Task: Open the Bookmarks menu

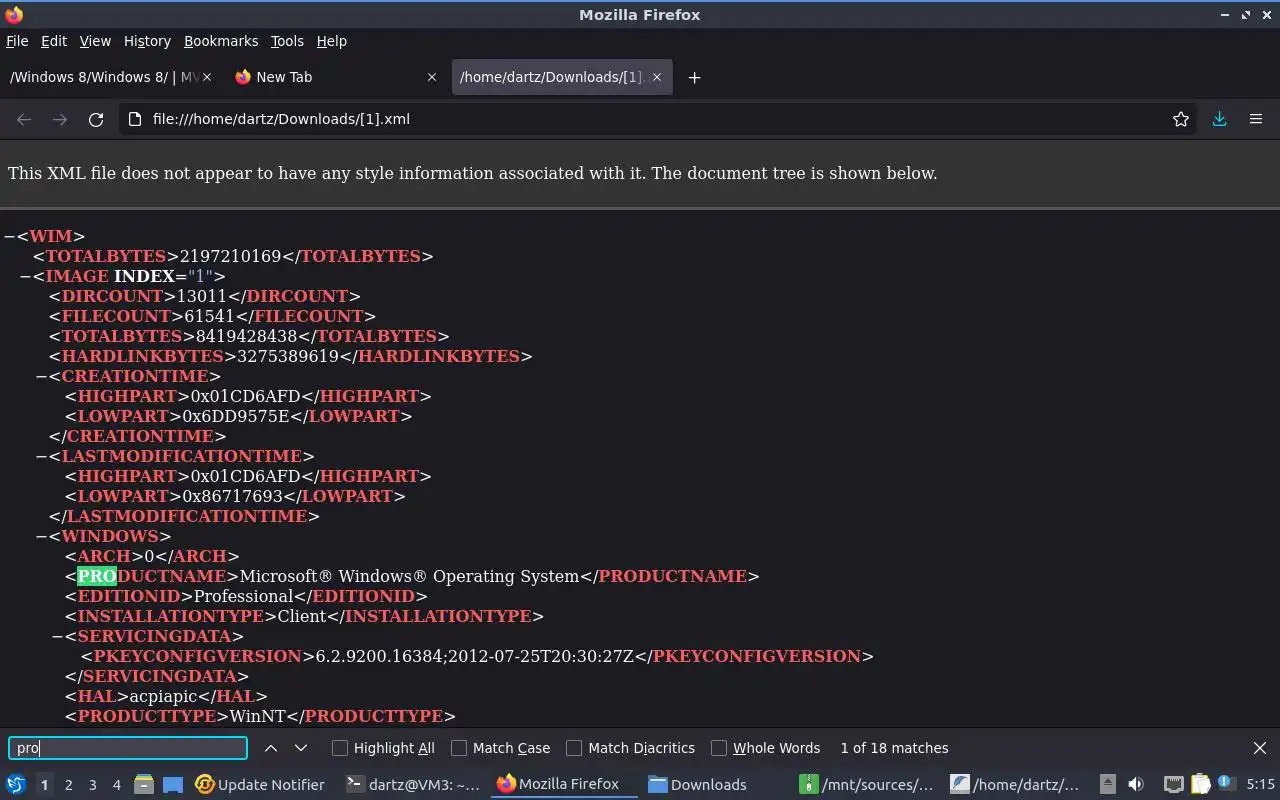Action: tap(221, 41)
